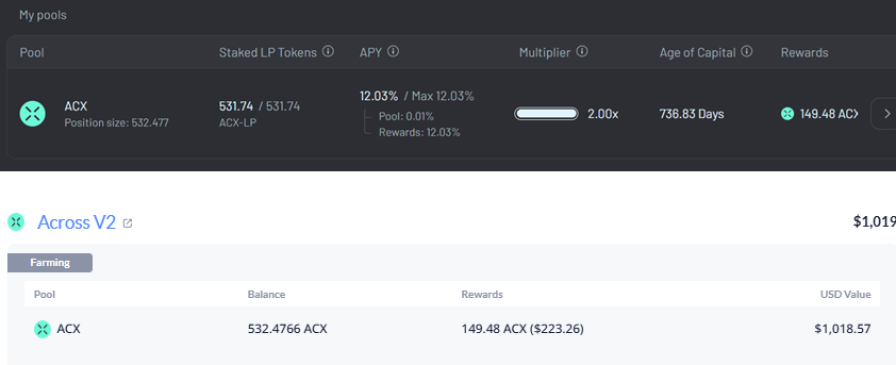Click the info icon next to Staked LP Tokens
This screenshot has width=896, height=365.
328,52
